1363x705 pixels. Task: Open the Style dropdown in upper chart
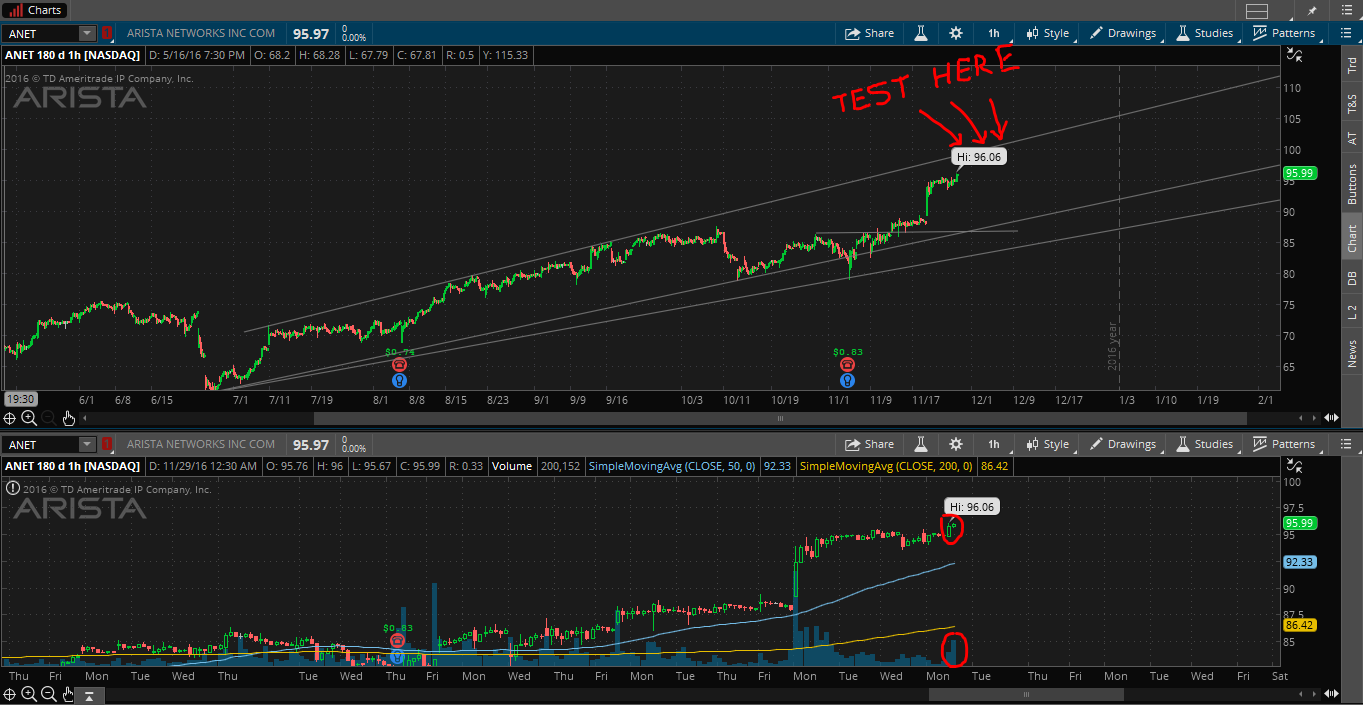pos(1048,33)
